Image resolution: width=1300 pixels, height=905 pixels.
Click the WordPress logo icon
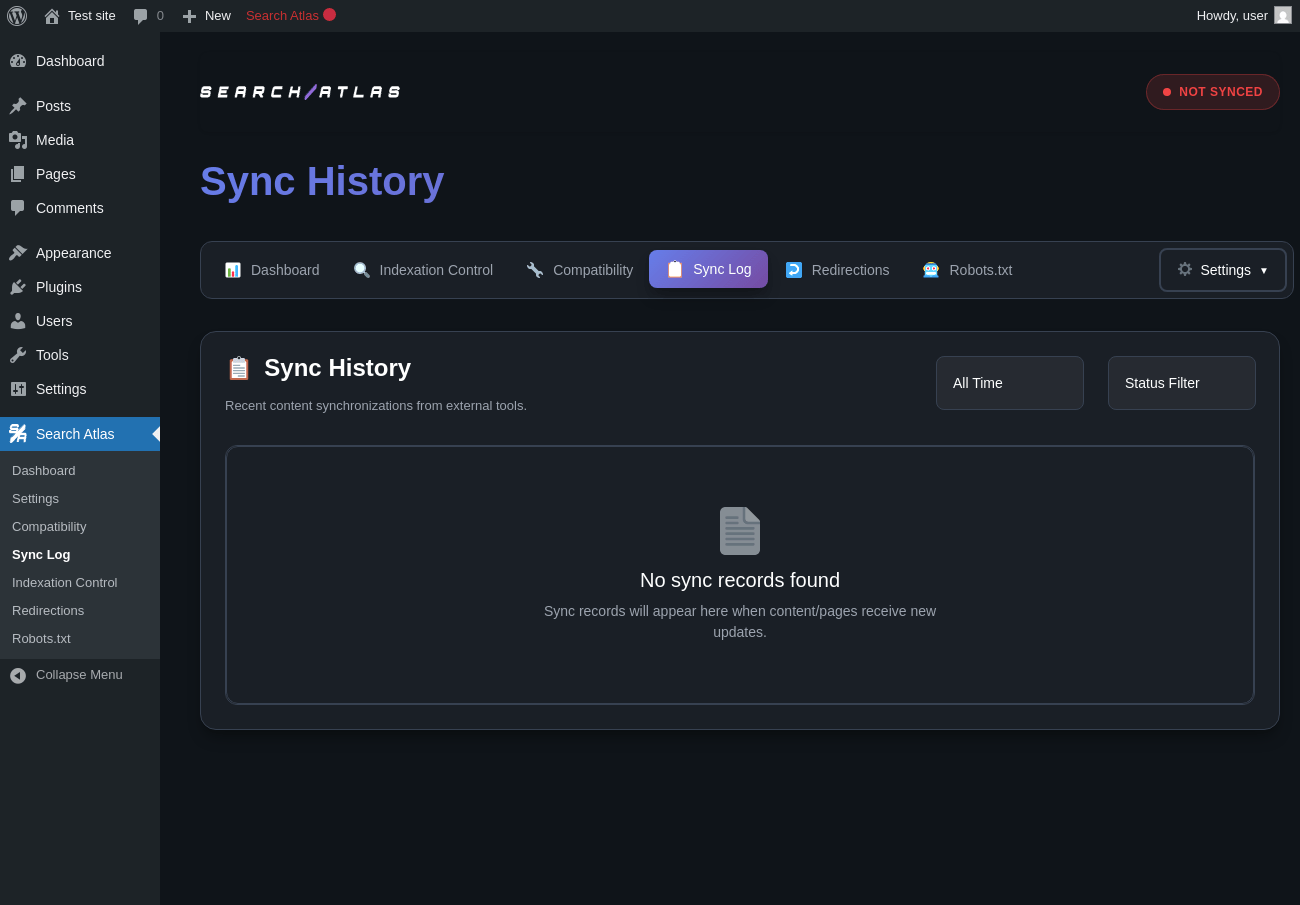tap(17, 16)
